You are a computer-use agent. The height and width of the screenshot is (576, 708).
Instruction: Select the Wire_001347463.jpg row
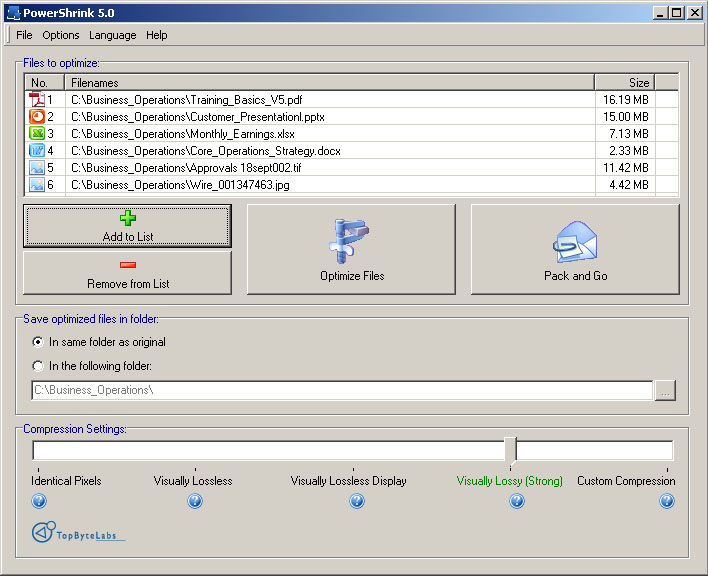pos(352,185)
